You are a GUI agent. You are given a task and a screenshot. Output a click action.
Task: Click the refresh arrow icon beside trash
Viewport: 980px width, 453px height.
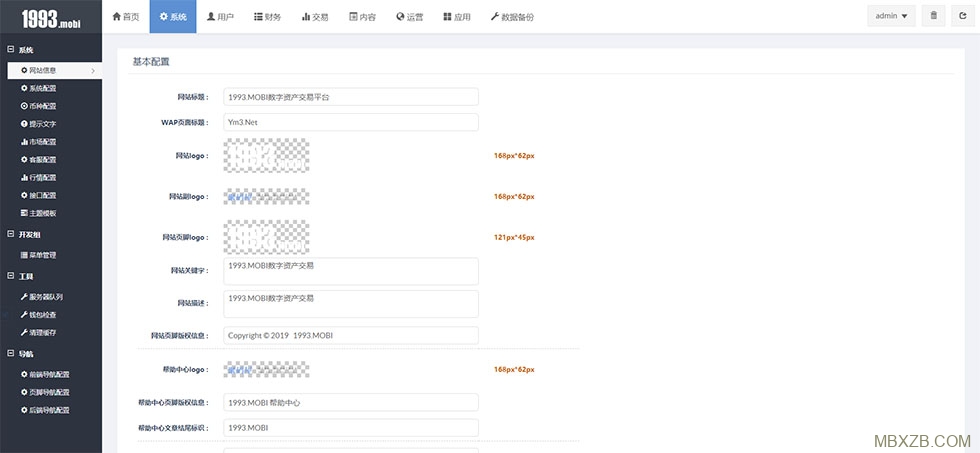[963, 16]
